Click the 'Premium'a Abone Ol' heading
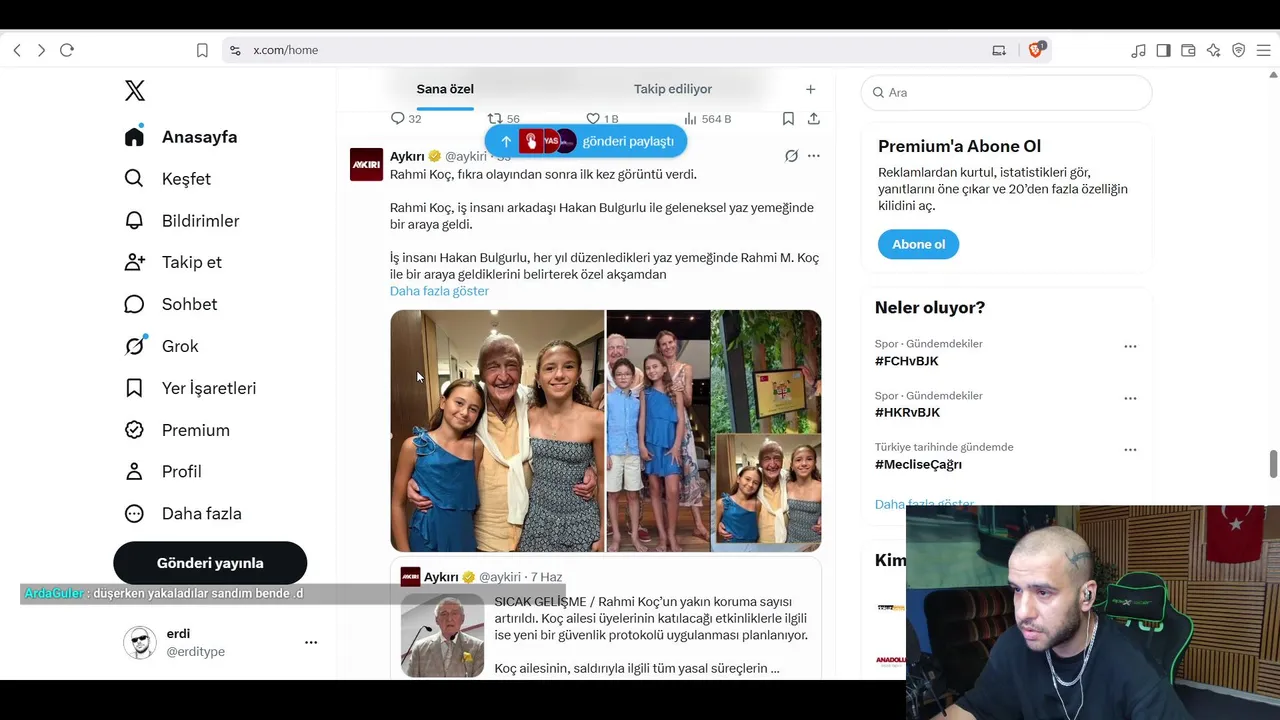This screenshot has width=1280, height=720. click(960, 146)
